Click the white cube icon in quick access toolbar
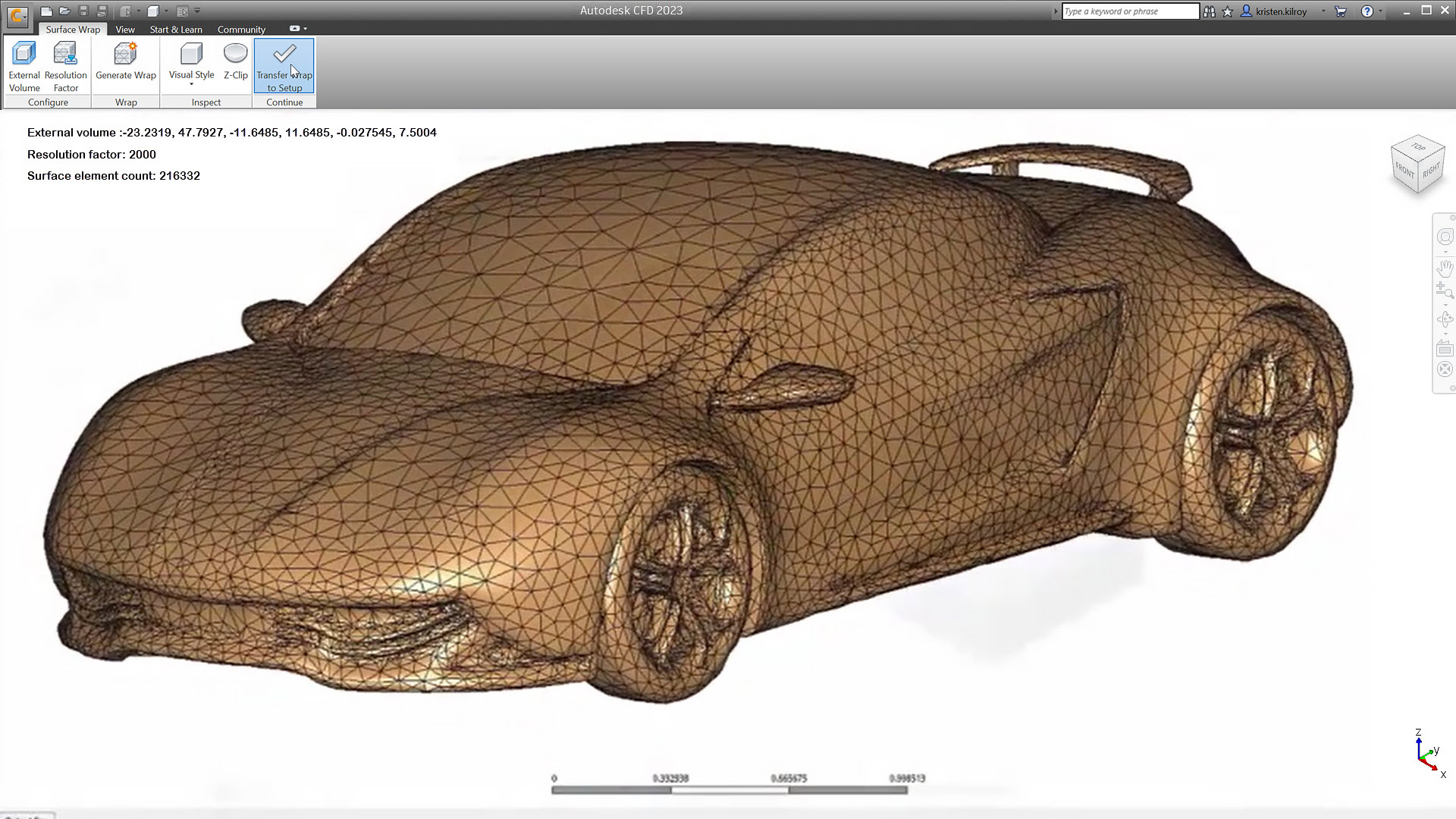 153,11
